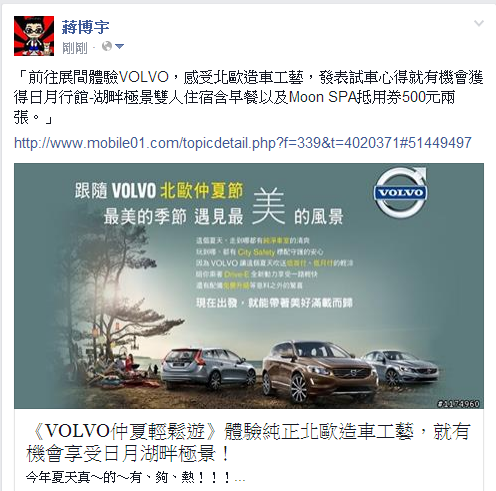
Task: Open the post options chevron menu
Action: pos(479,23)
